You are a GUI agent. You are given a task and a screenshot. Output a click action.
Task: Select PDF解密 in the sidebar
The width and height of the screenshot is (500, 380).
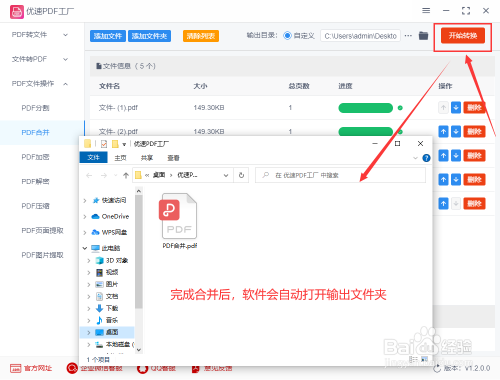(35, 182)
